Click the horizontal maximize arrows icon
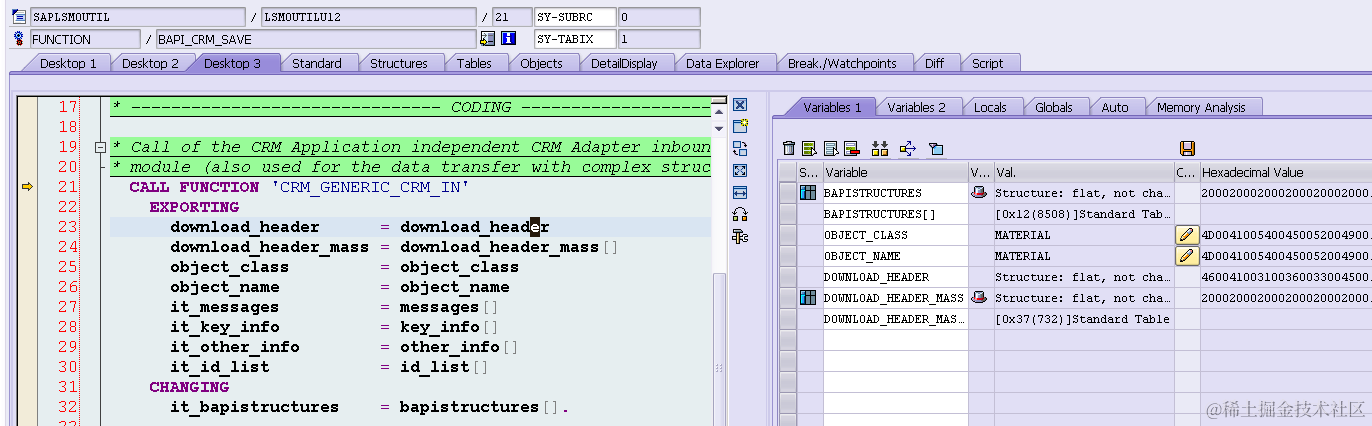Viewport: 1372px width, 426px height. (x=740, y=193)
